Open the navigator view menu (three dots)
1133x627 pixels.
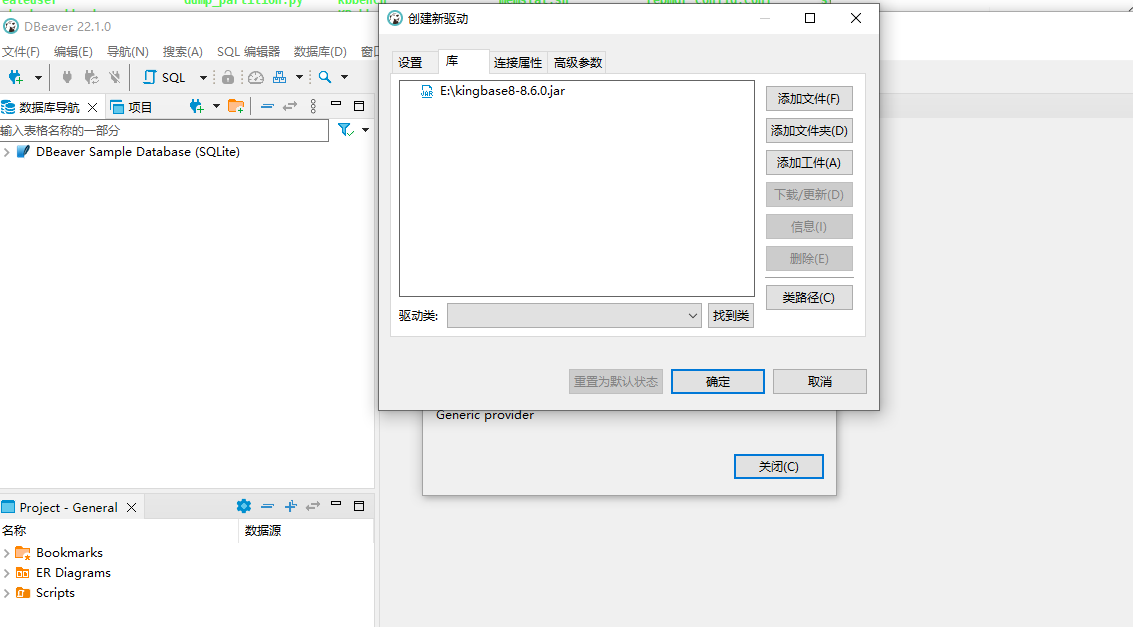pyautogui.click(x=313, y=107)
